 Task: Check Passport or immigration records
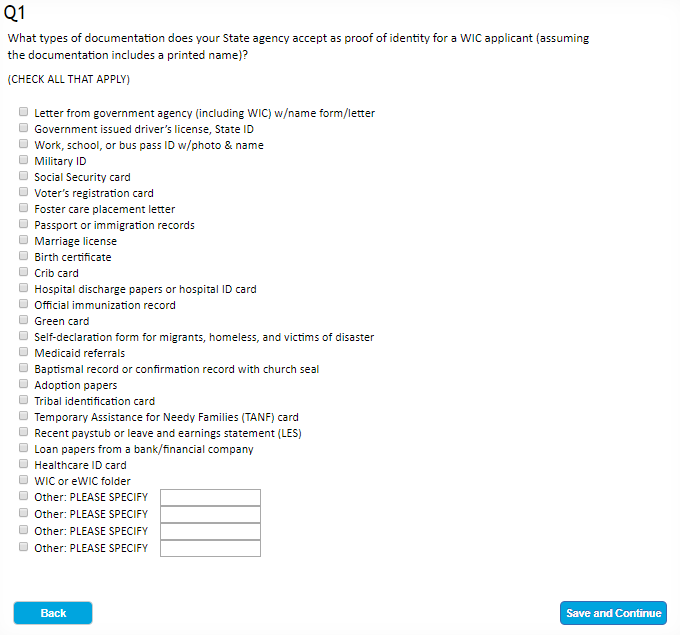pos(23,224)
